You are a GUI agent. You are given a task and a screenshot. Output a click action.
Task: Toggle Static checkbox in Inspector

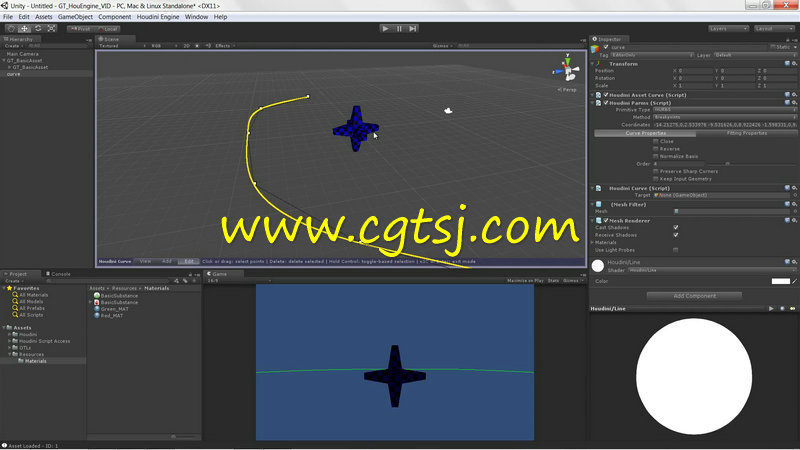[772, 47]
